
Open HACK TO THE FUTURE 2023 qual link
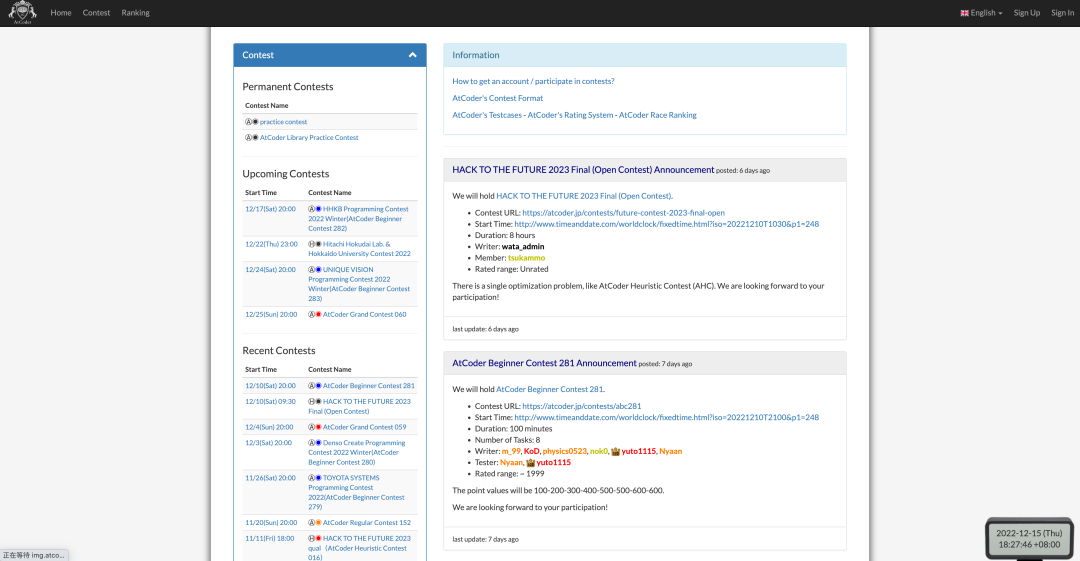pyautogui.click(x=359, y=548)
